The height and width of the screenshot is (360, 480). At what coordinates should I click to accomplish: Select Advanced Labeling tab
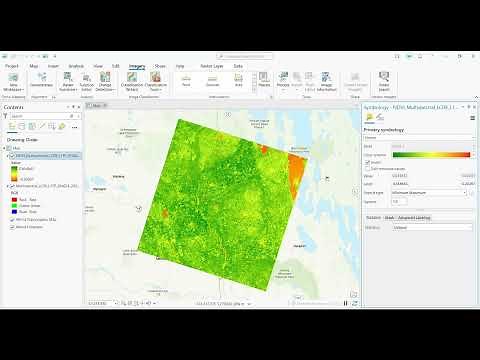(x=414, y=218)
